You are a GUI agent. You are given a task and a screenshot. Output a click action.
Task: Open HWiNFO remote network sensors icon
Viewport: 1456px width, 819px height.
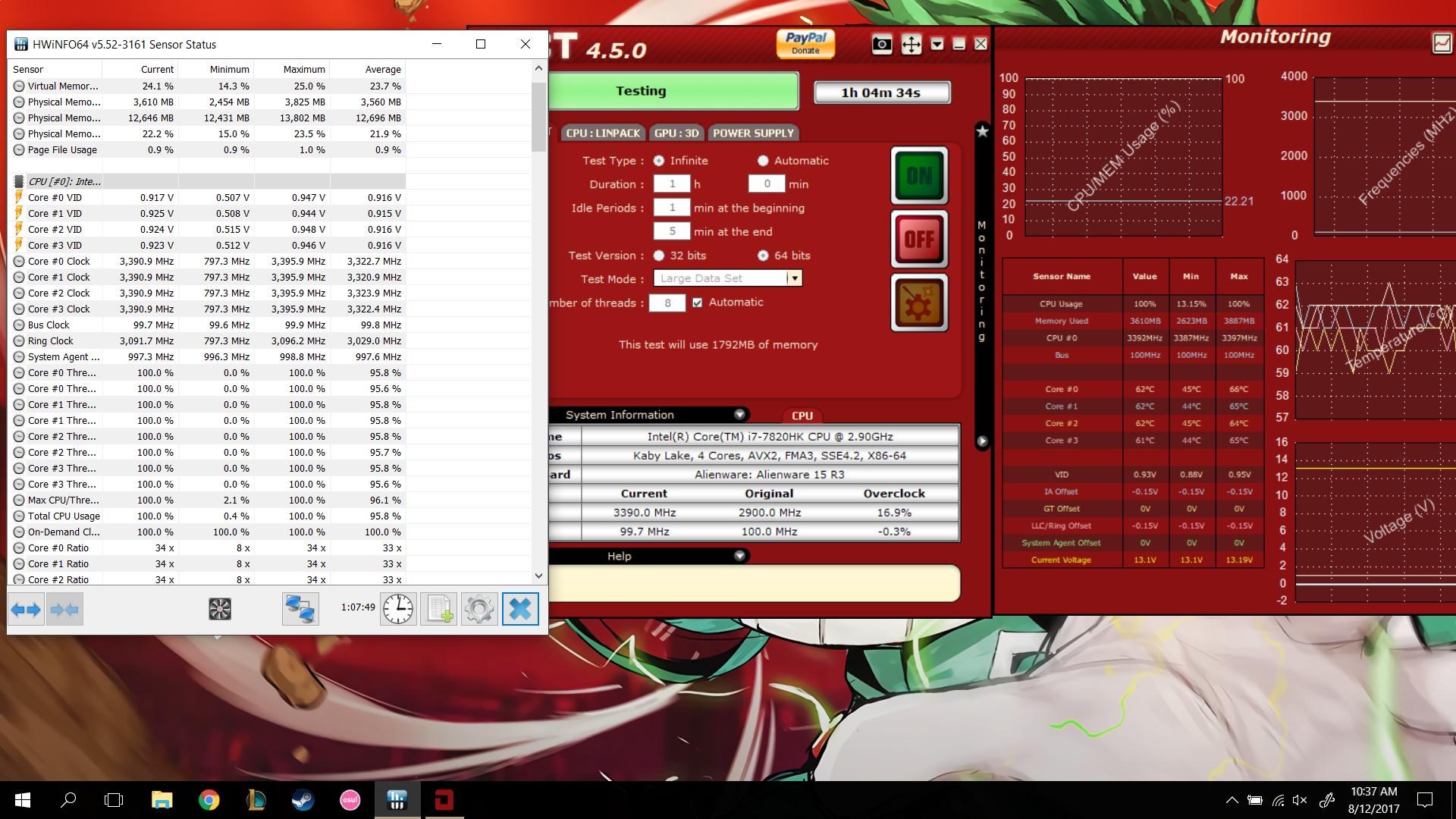click(300, 609)
